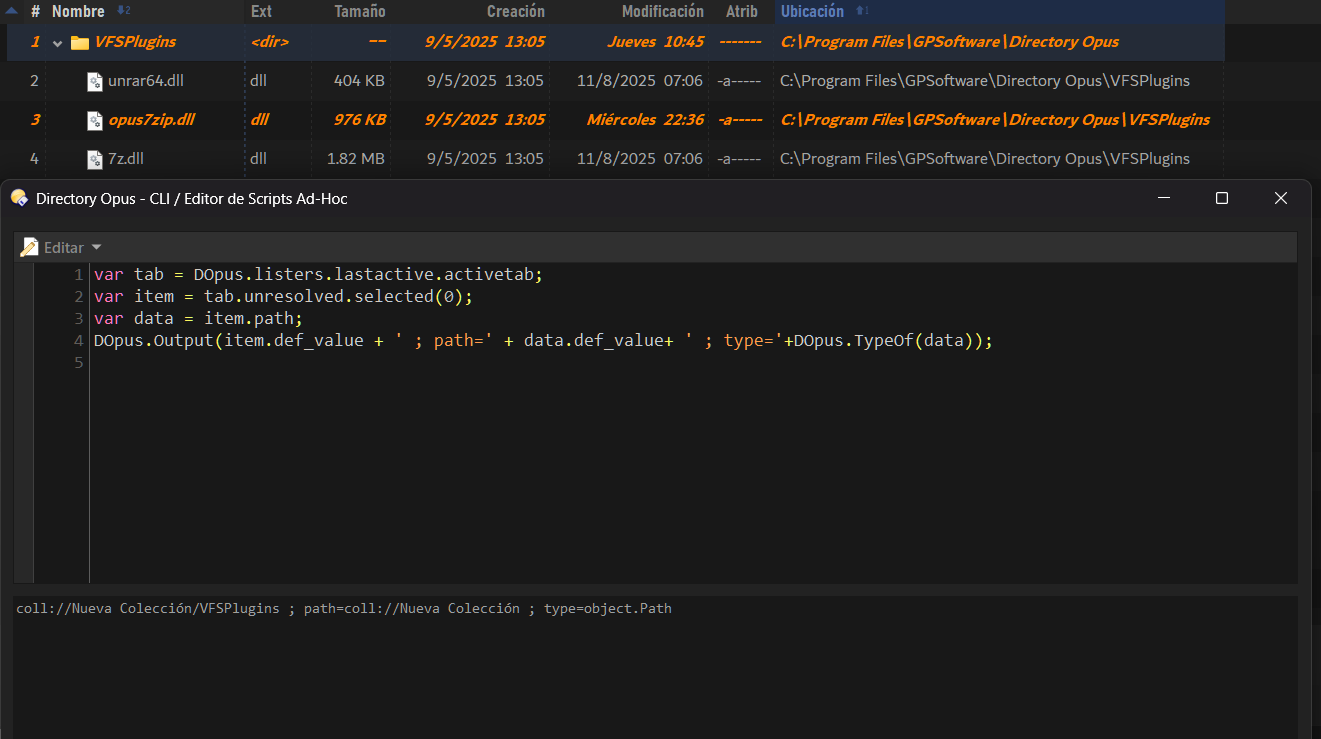This screenshot has width=1321, height=739.
Task: Click the opus7zip.dll file icon
Action: point(95,120)
